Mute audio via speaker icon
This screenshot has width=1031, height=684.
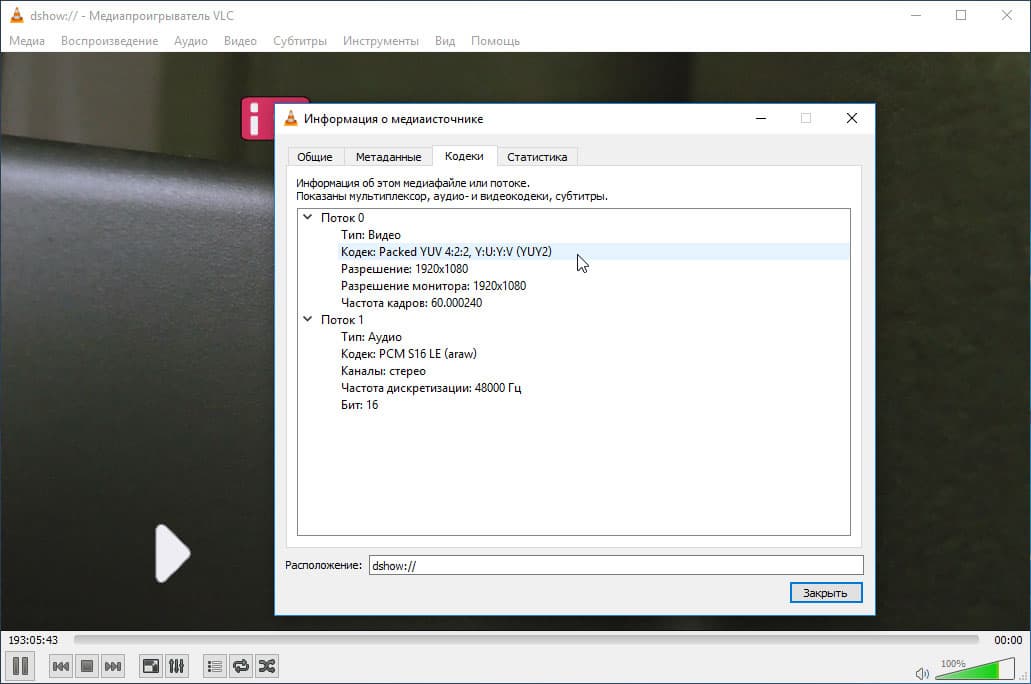pyautogui.click(x=922, y=673)
